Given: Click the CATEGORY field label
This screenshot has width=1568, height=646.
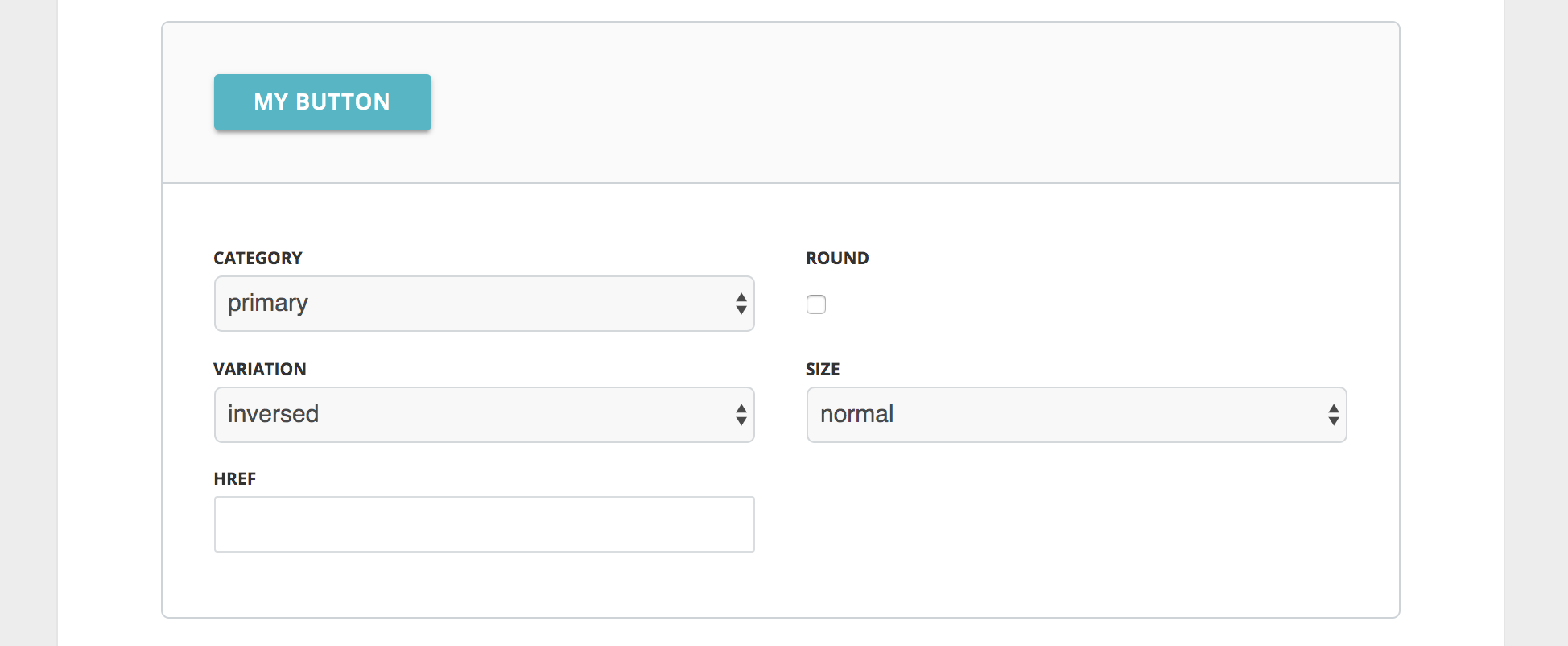Looking at the screenshot, I should 258,259.
